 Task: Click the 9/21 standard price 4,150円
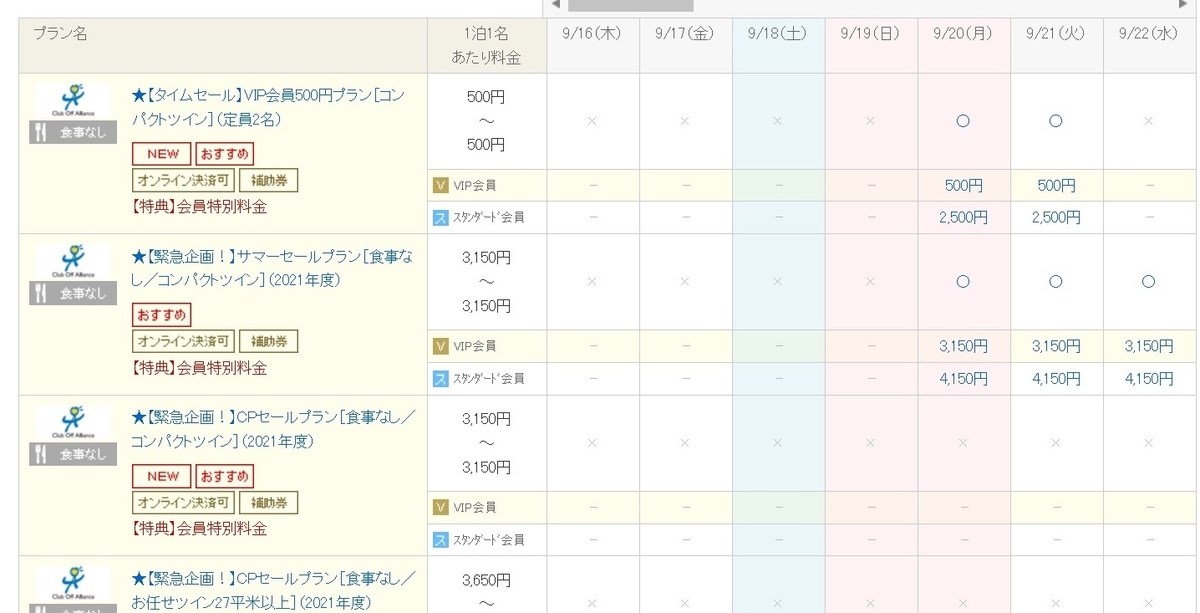(x=1056, y=379)
